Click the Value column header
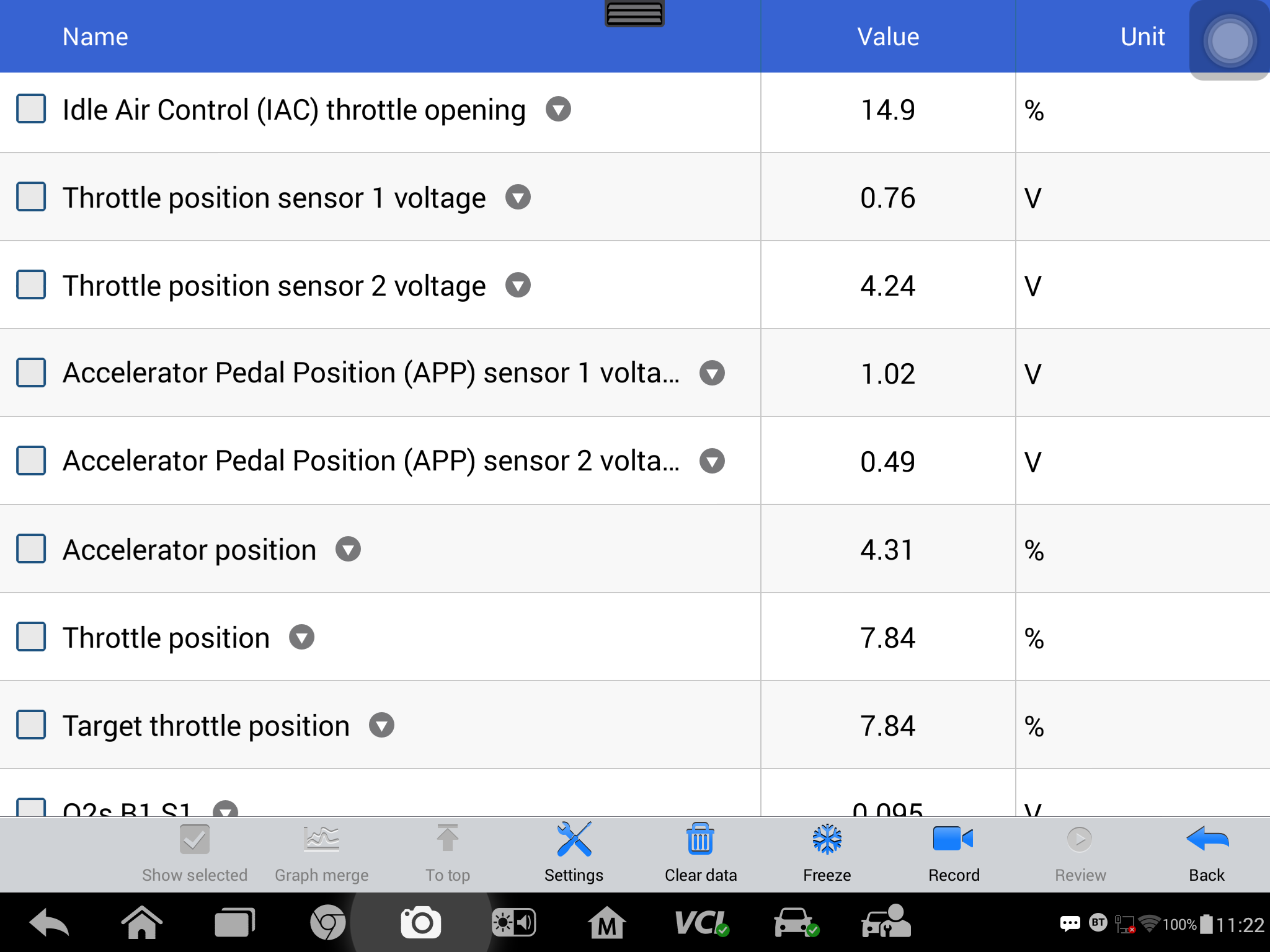The height and width of the screenshot is (952, 1270). coord(888,37)
